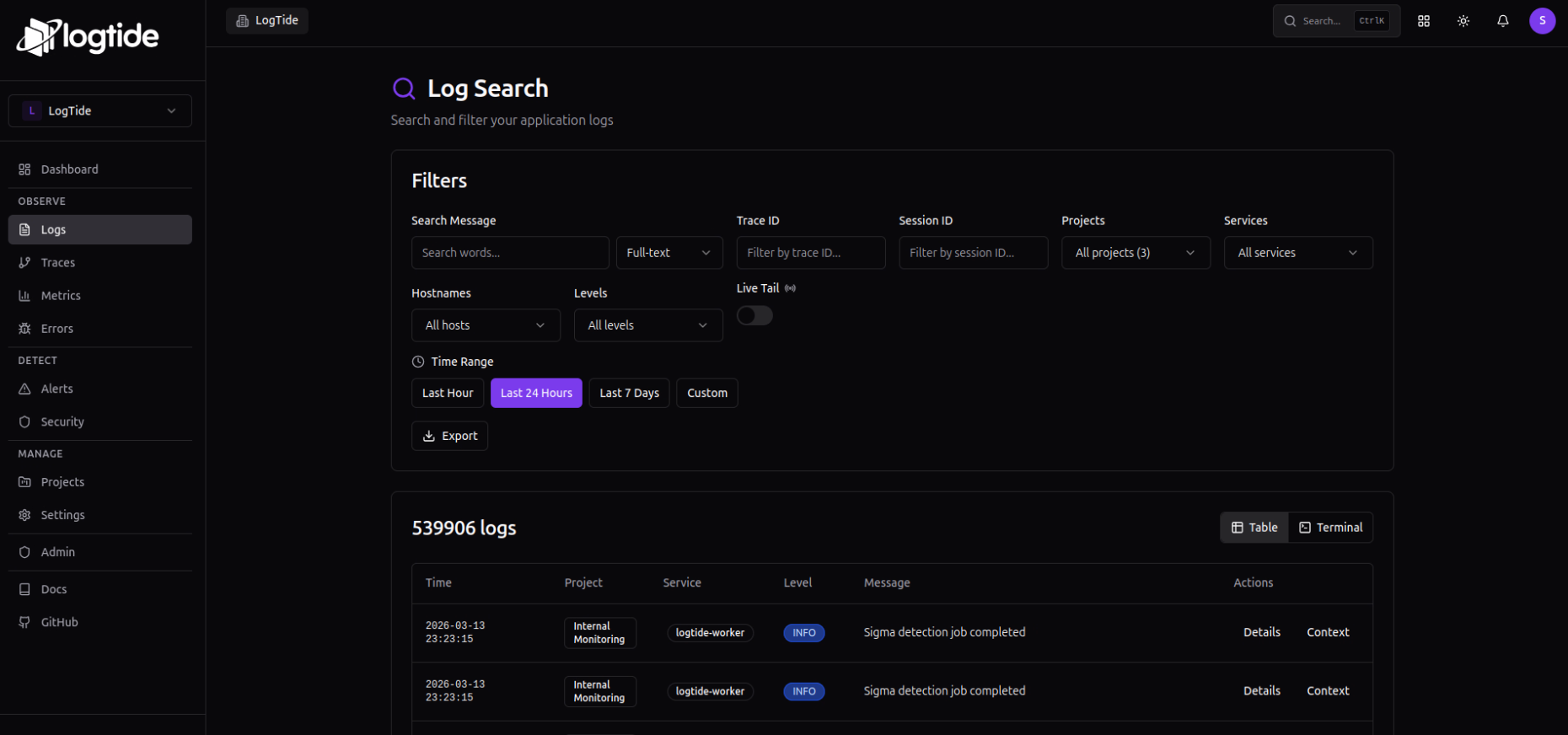Viewport: 1568px width, 735px height.
Task: Focus the Trace ID filter field
Action: click(x=811, y=253)
